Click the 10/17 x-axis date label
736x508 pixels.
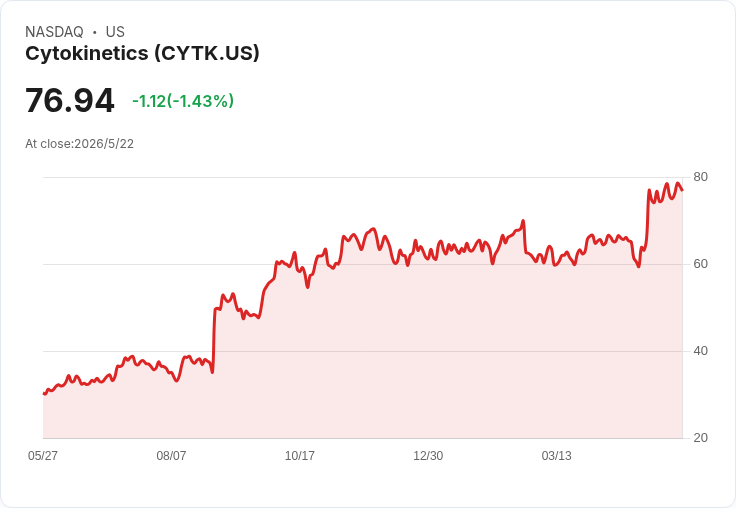[299, 455]
